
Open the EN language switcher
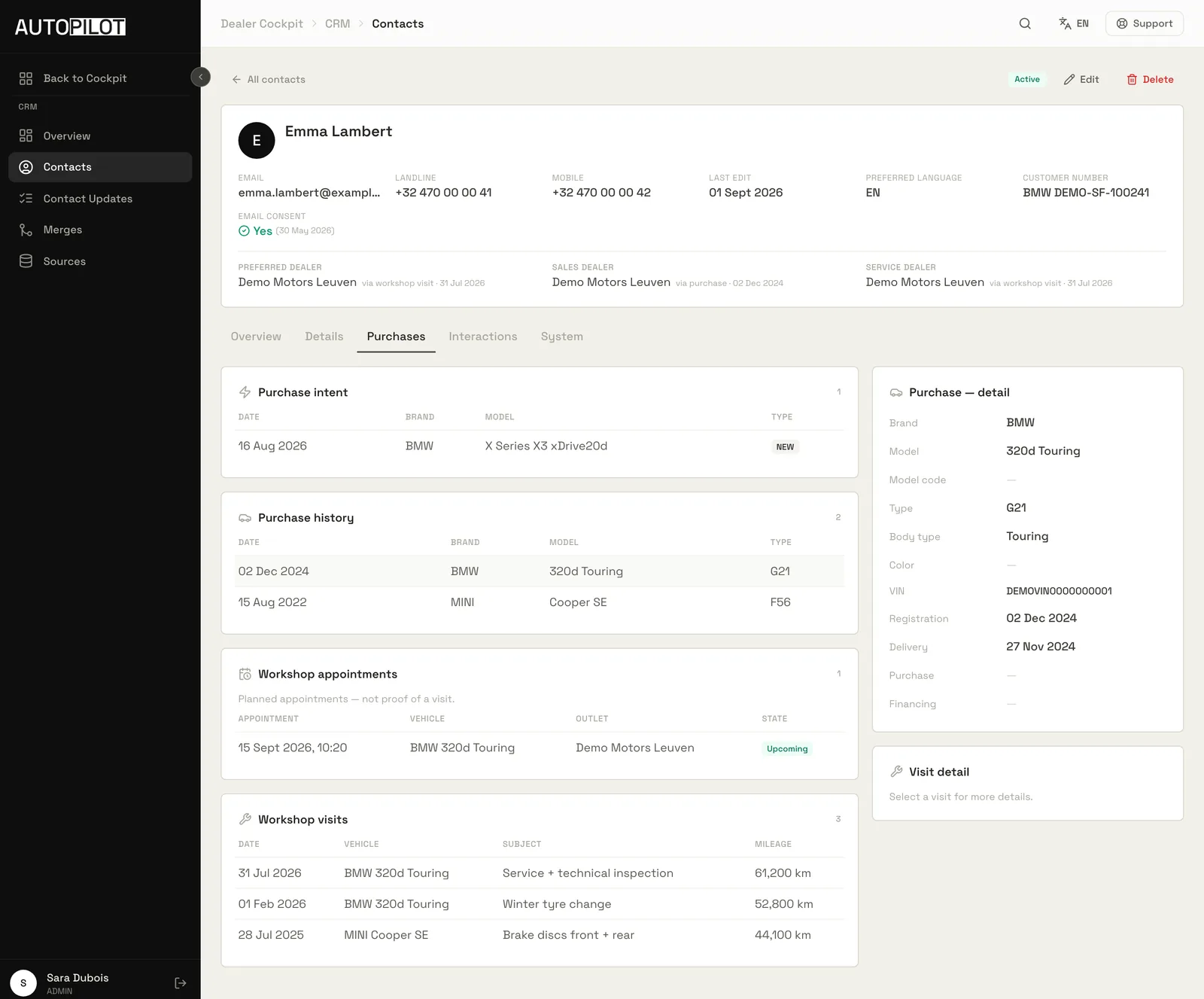click(x=1074, y=23)
